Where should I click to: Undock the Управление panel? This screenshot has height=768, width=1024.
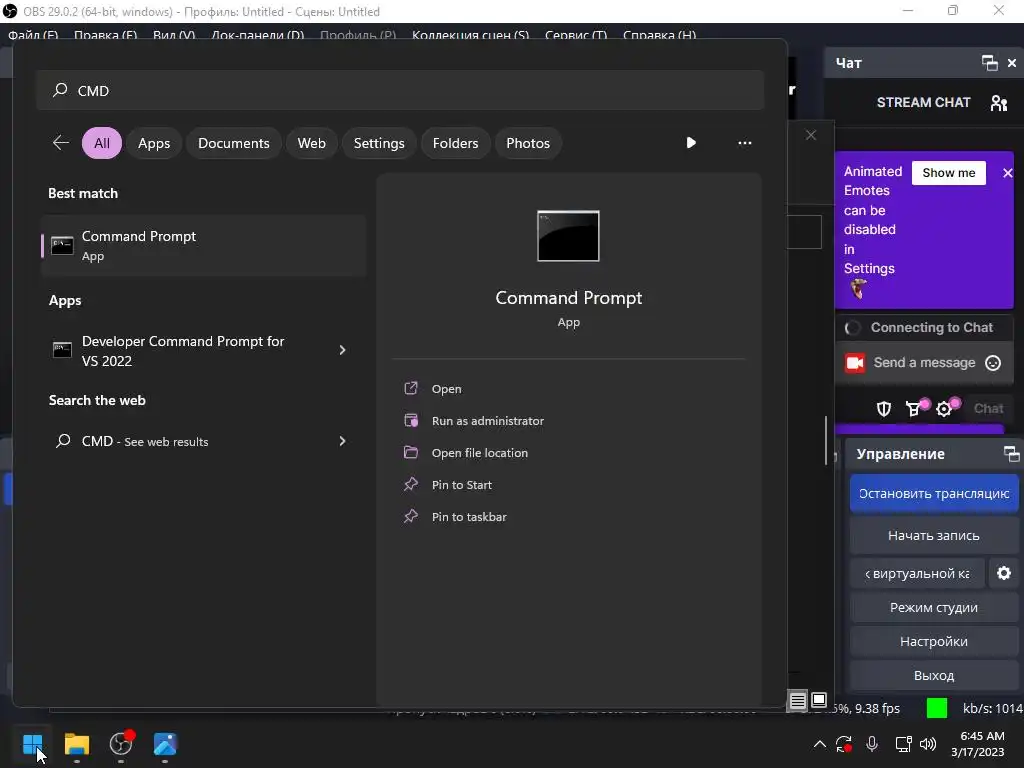1011,453
